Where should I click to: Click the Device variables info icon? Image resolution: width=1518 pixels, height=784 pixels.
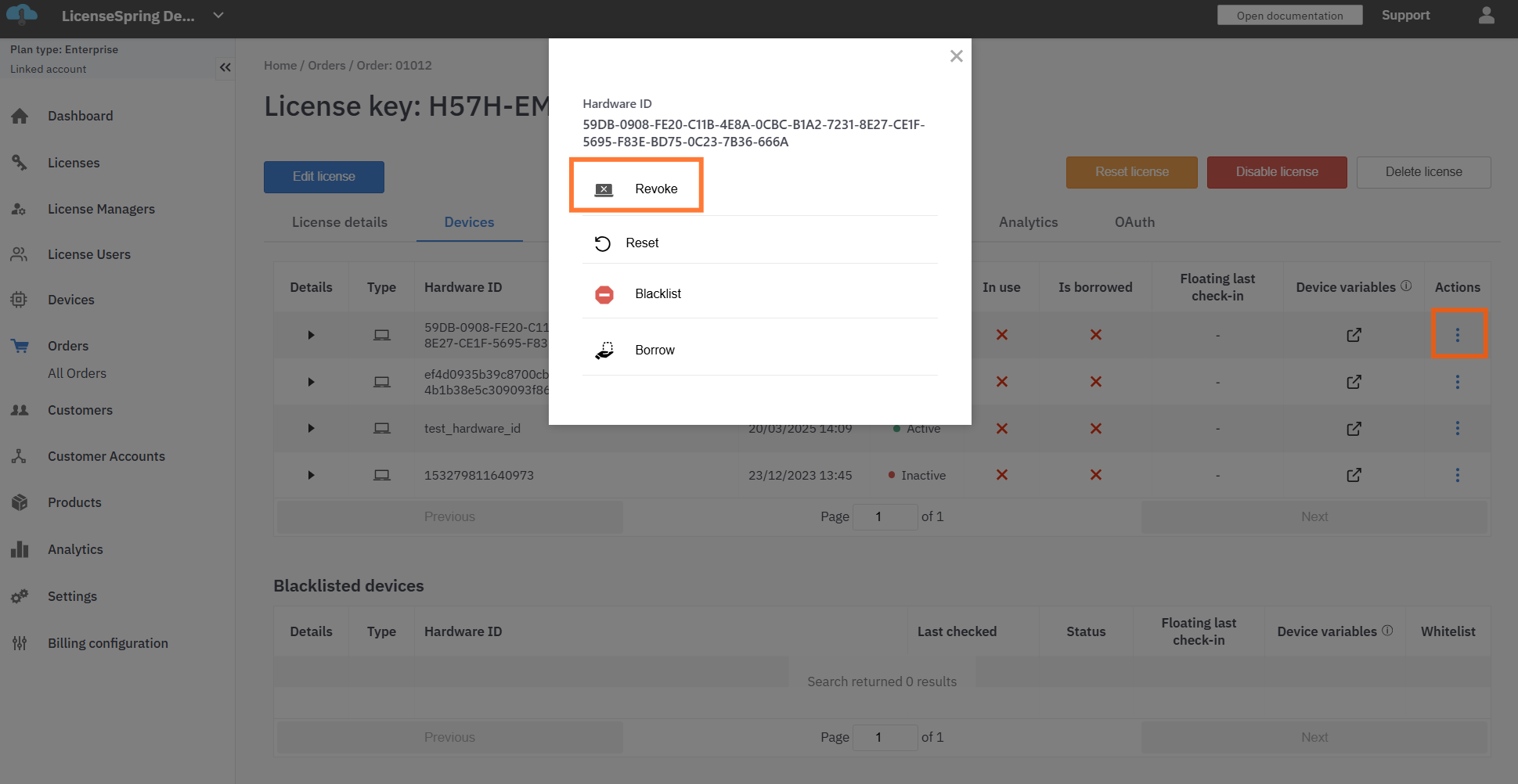[1406, 286]
